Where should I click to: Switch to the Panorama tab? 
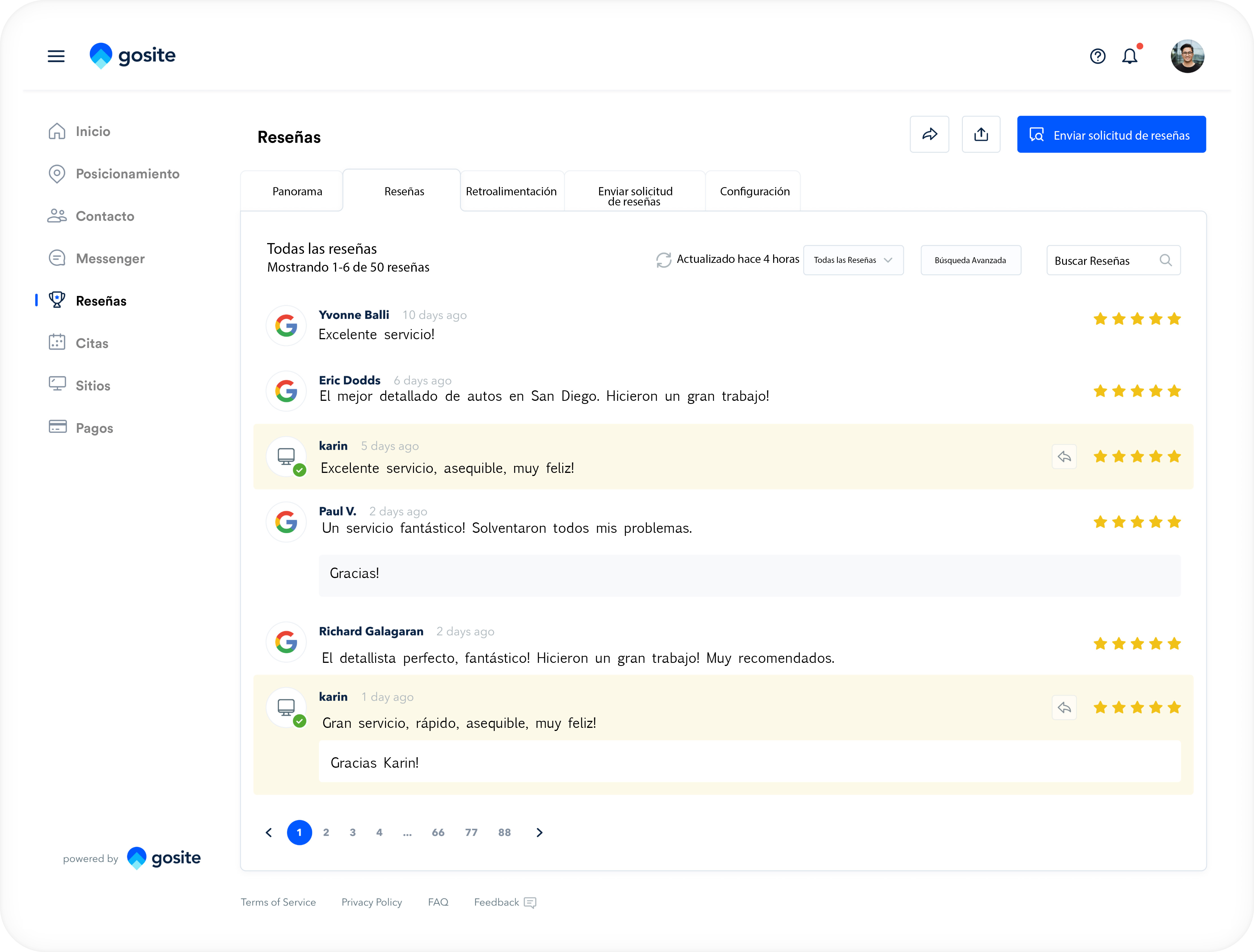(x=297, y=191)
